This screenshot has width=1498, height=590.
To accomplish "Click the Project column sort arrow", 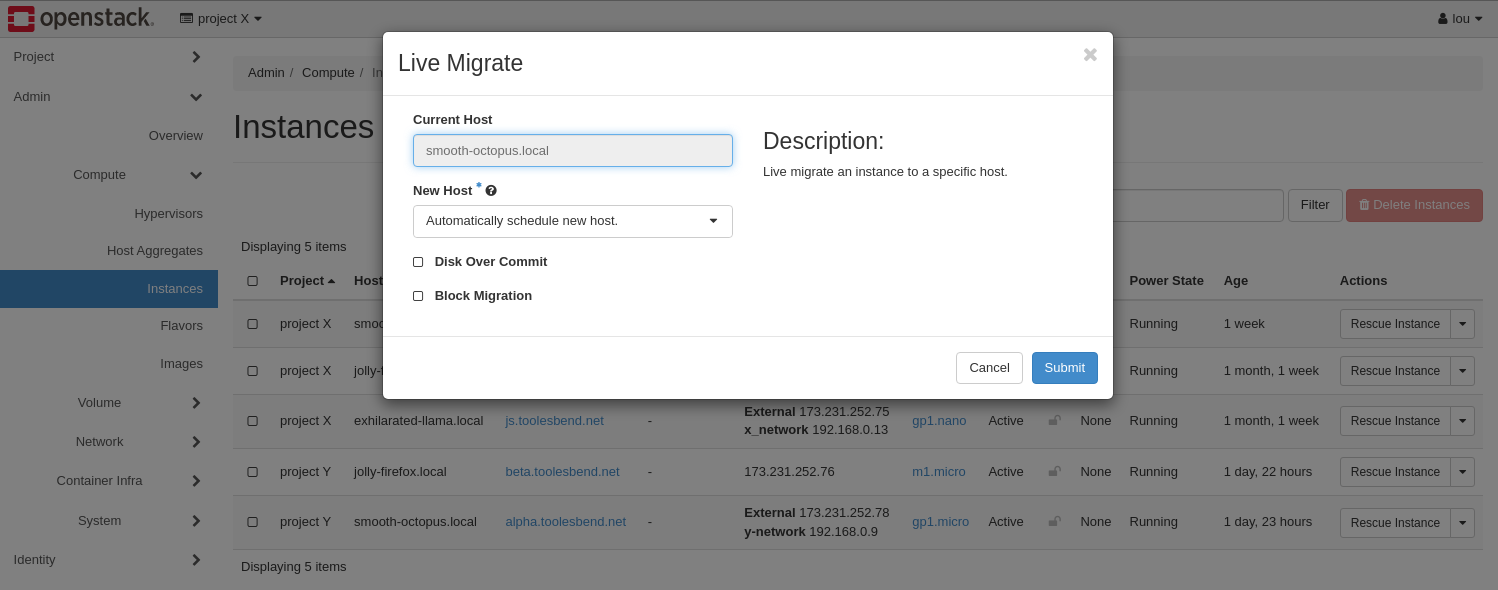I will point(331,281).
